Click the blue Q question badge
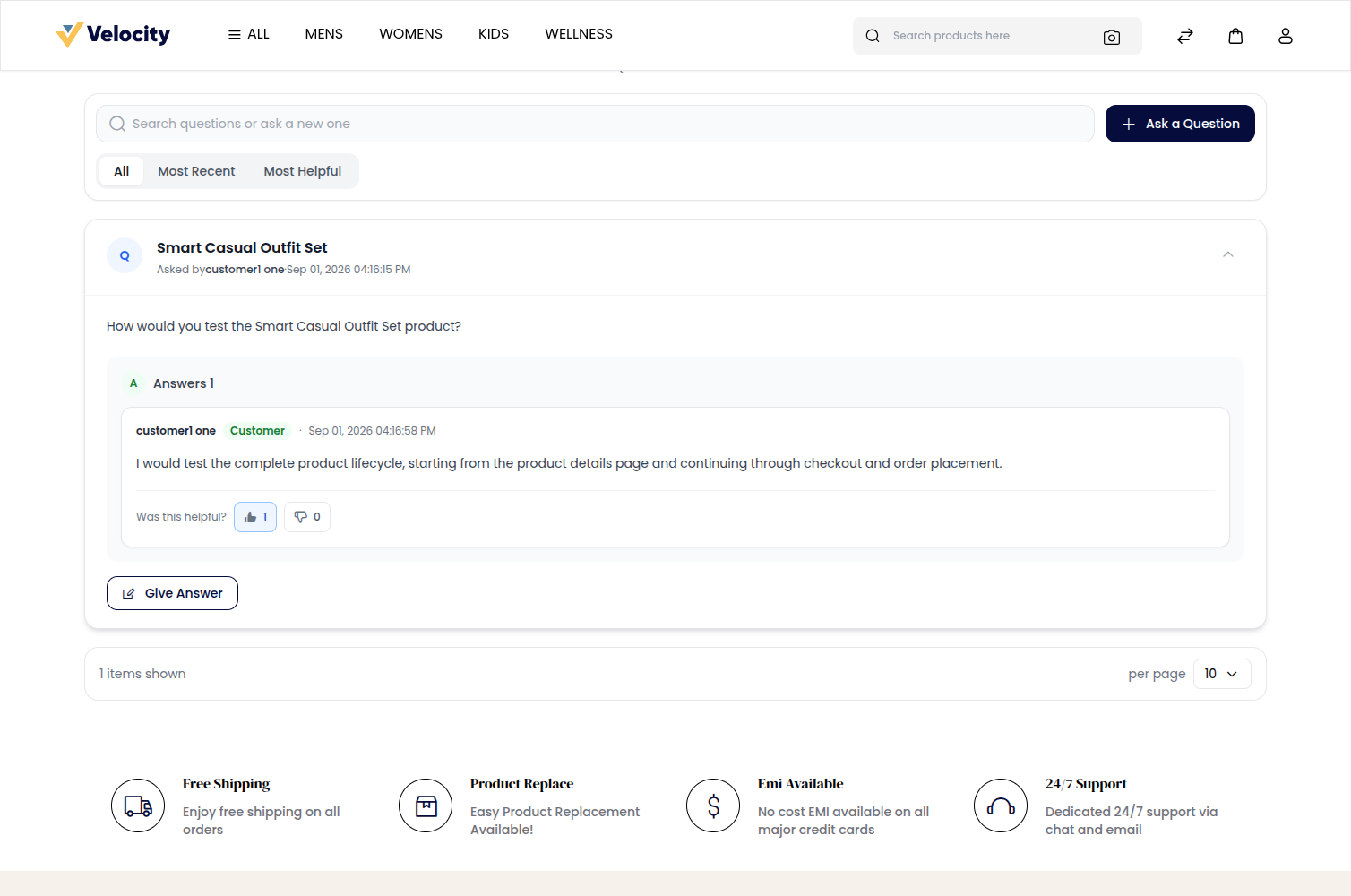This screenshot has width=1351, height=896. pos(125,255)
